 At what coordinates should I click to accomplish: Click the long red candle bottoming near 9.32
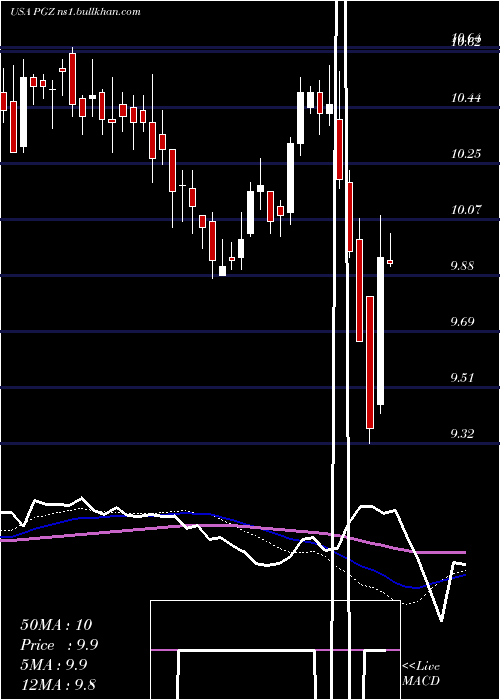pos(370,362)
